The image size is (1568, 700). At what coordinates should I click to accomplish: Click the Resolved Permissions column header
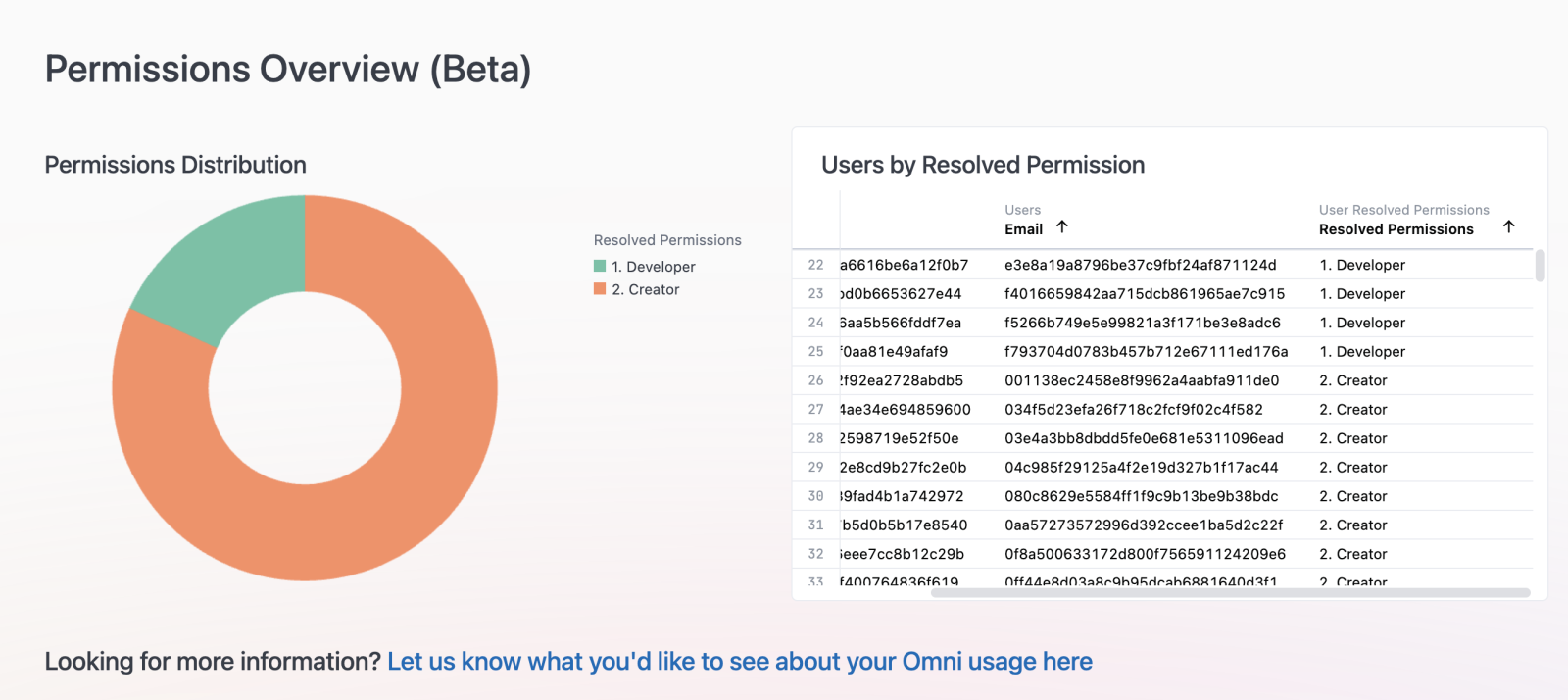point(1396,229)
